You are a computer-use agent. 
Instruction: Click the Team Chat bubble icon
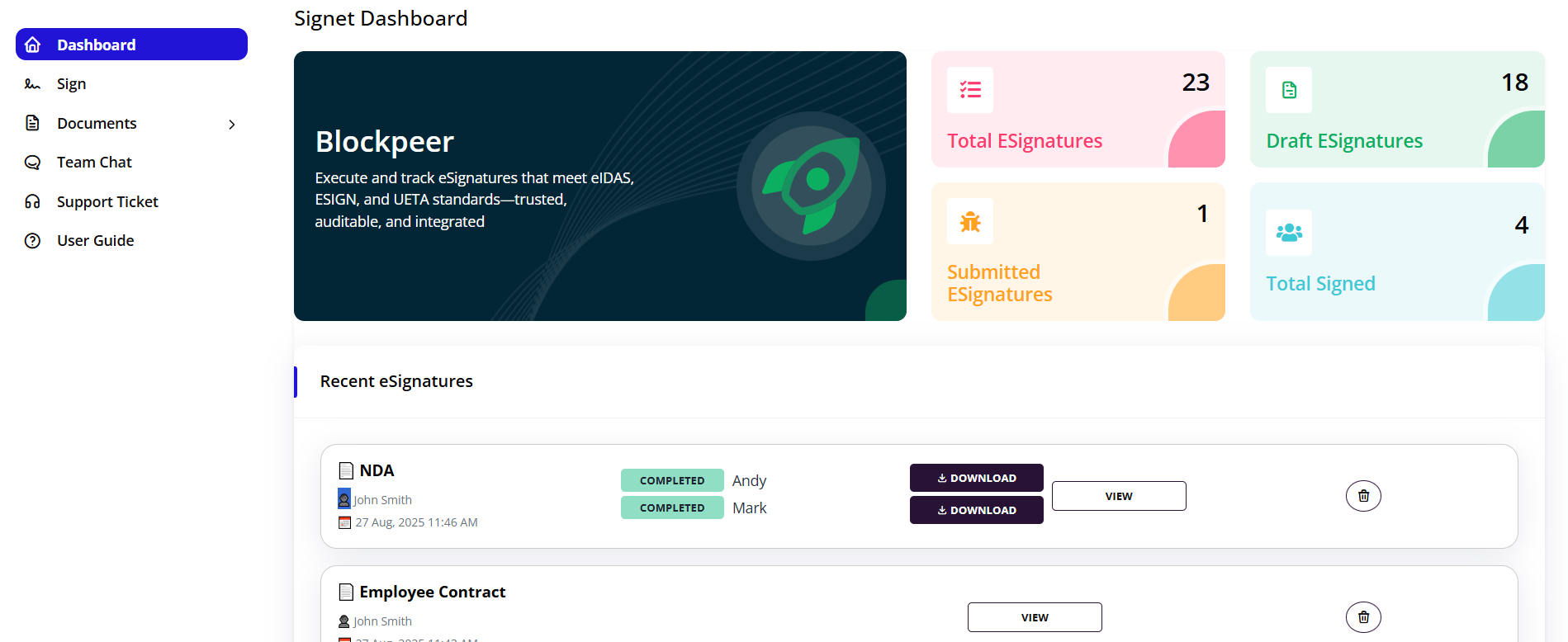tap(32, 162)
